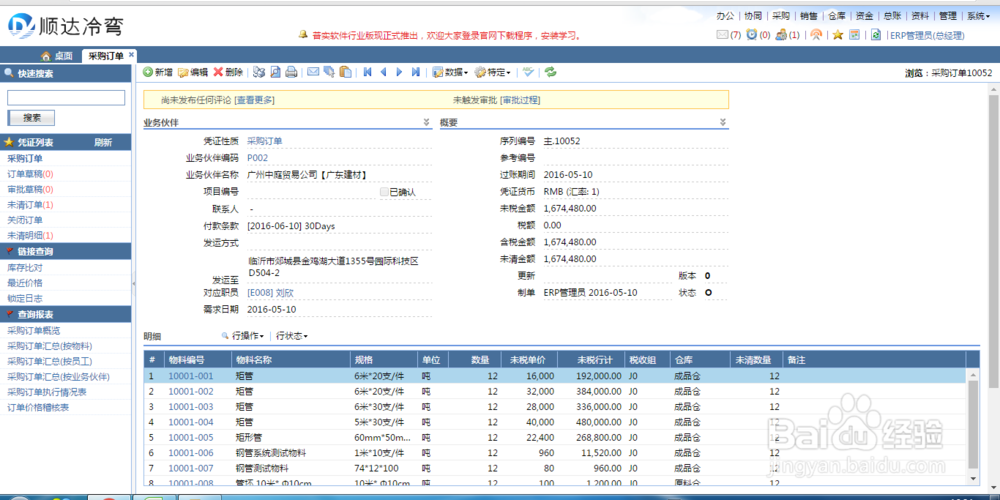Click the red X 删除 button
This screenshot has height=500, width=1000.
click(228, 72)
